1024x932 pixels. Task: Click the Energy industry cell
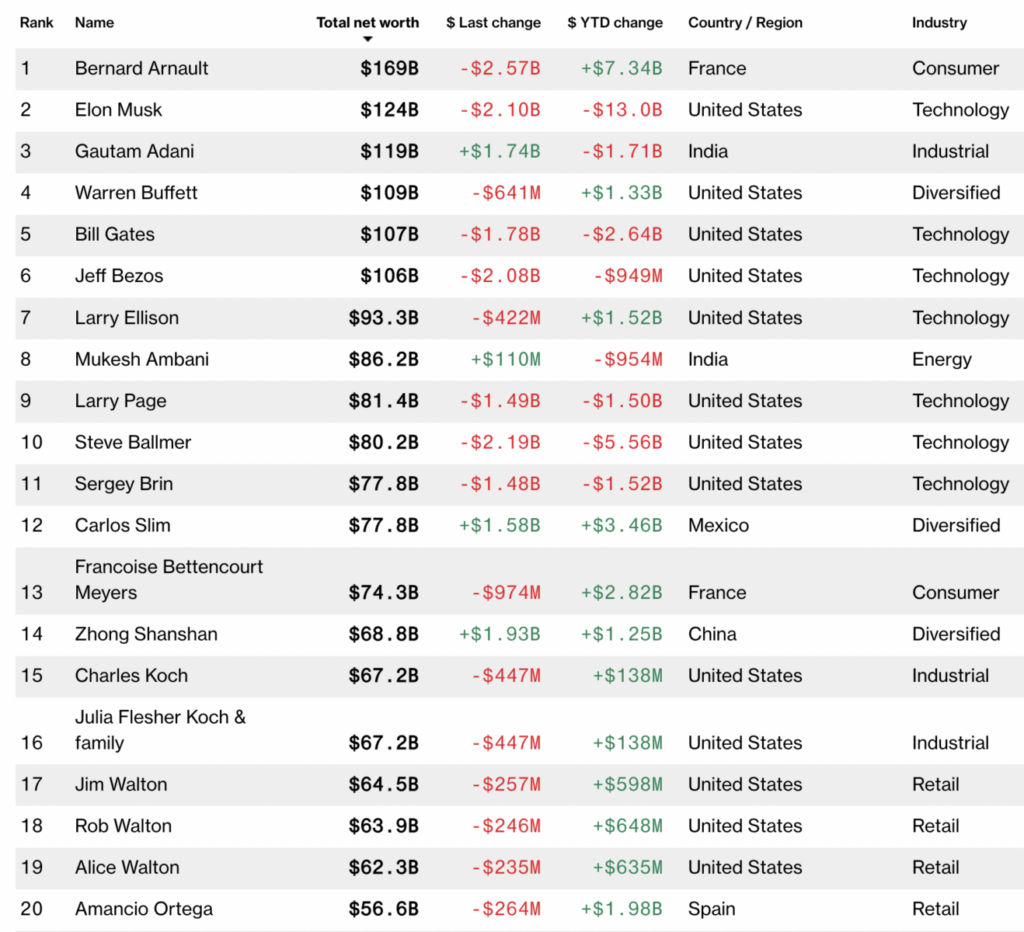pyautogui.click(x=941, y=359)
